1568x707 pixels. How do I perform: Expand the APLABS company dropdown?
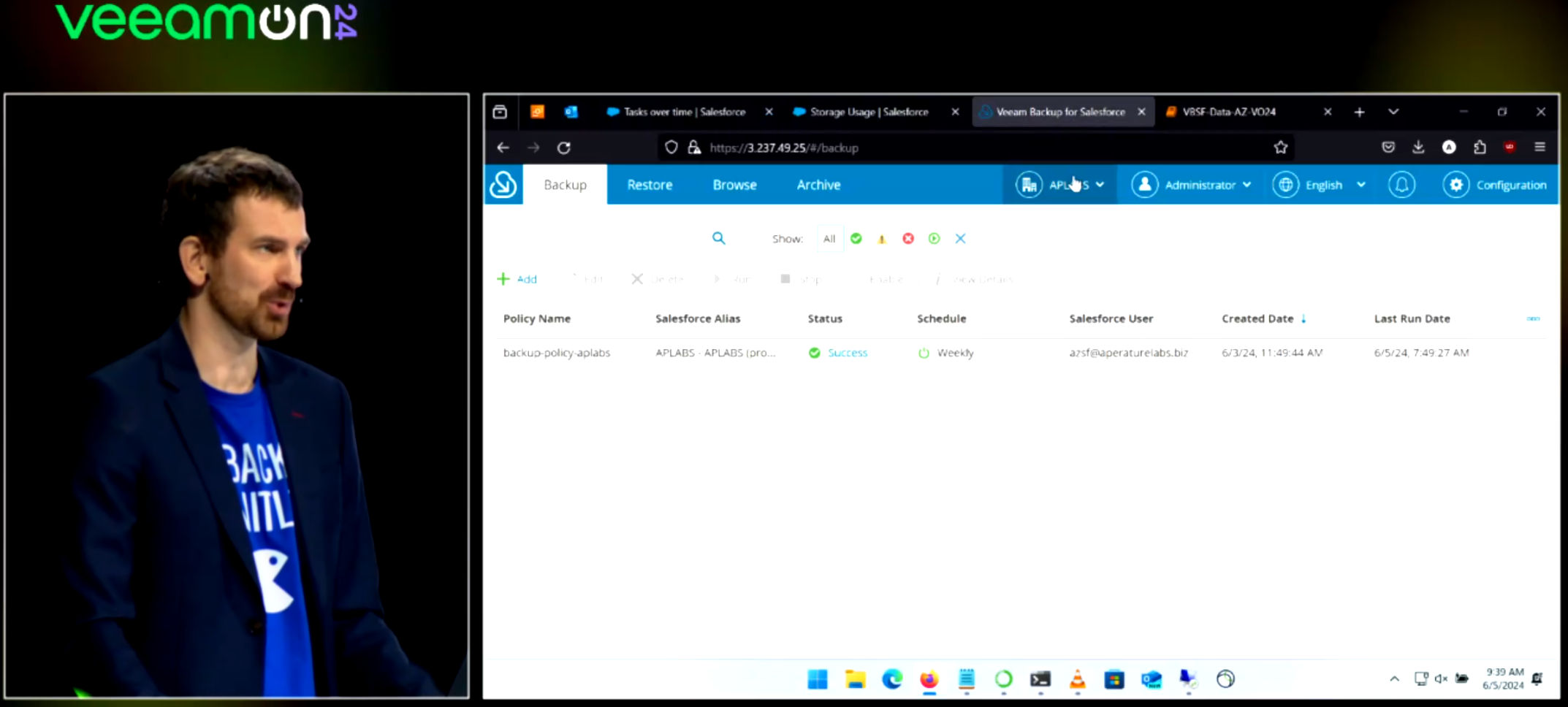pos(1059,185)
